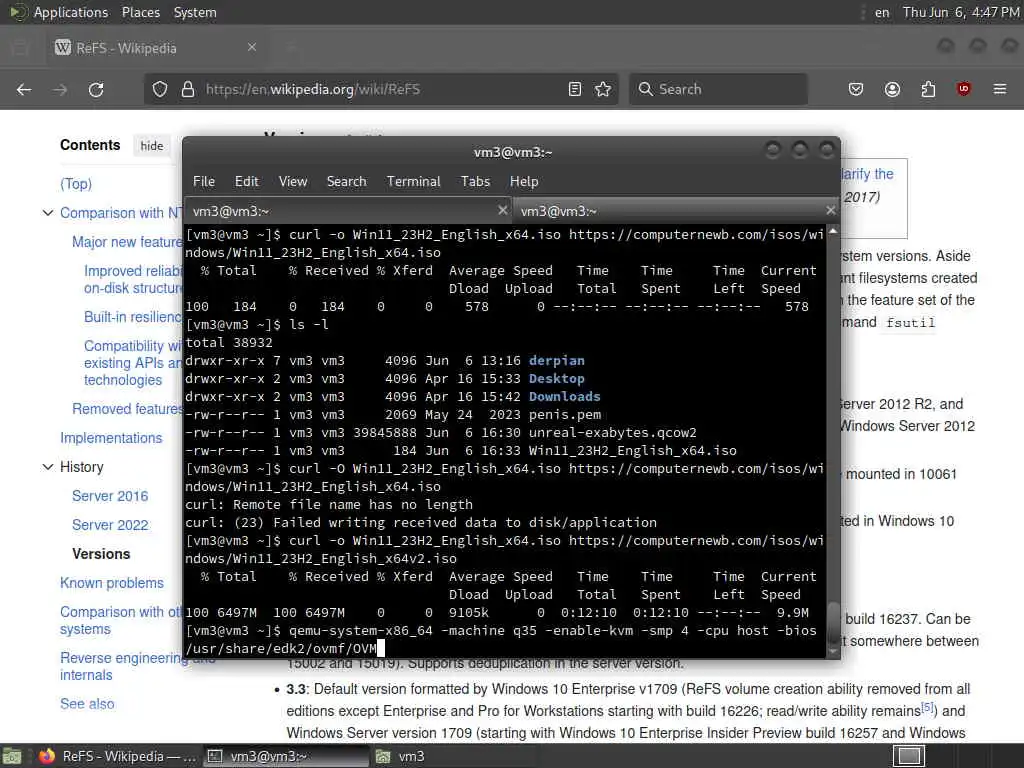Screen dimensions: 1024x768
Task: Open the Firefox account icon
Action: pos(892,89)
